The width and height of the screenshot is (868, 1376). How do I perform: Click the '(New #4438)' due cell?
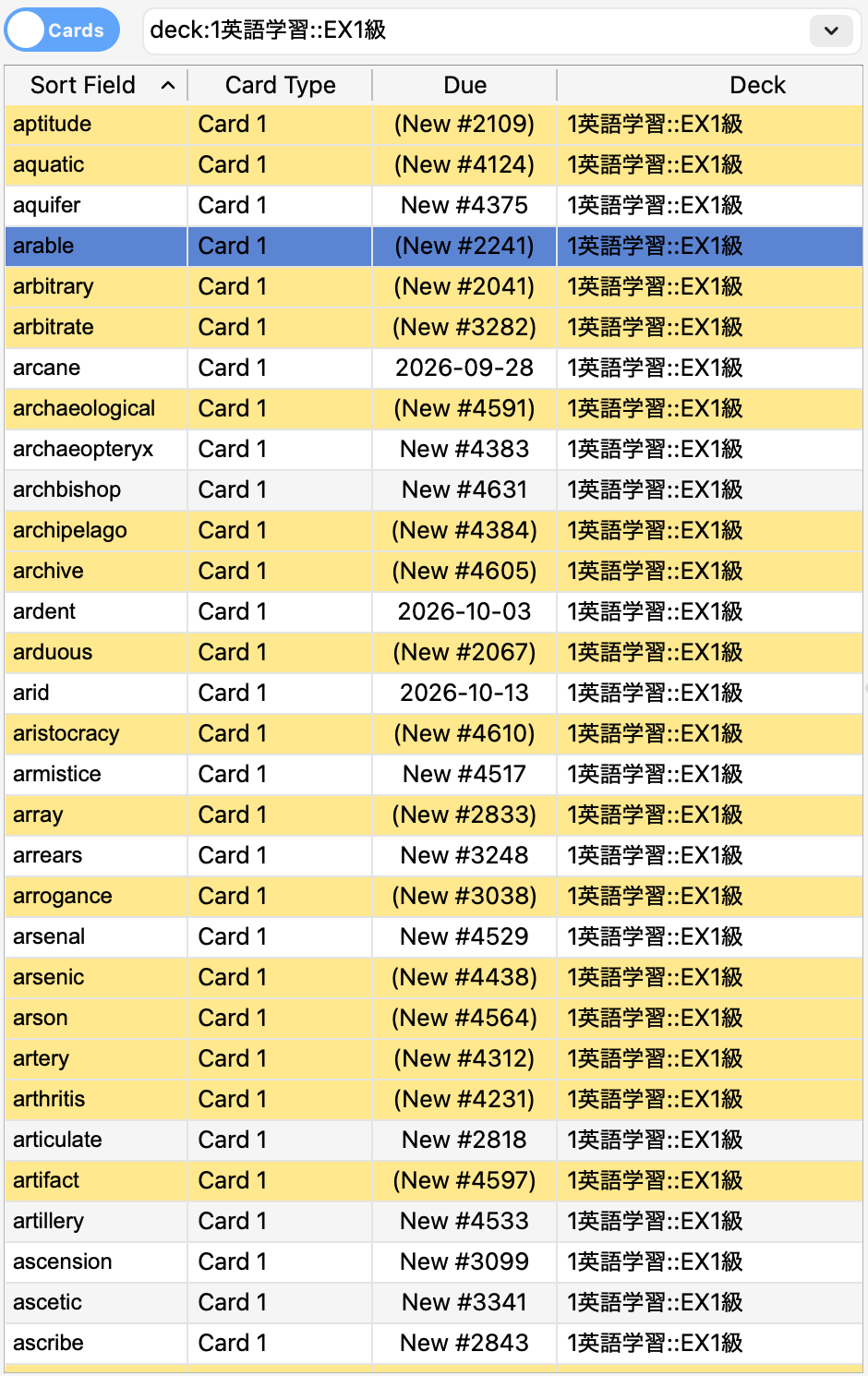(464, 977)
